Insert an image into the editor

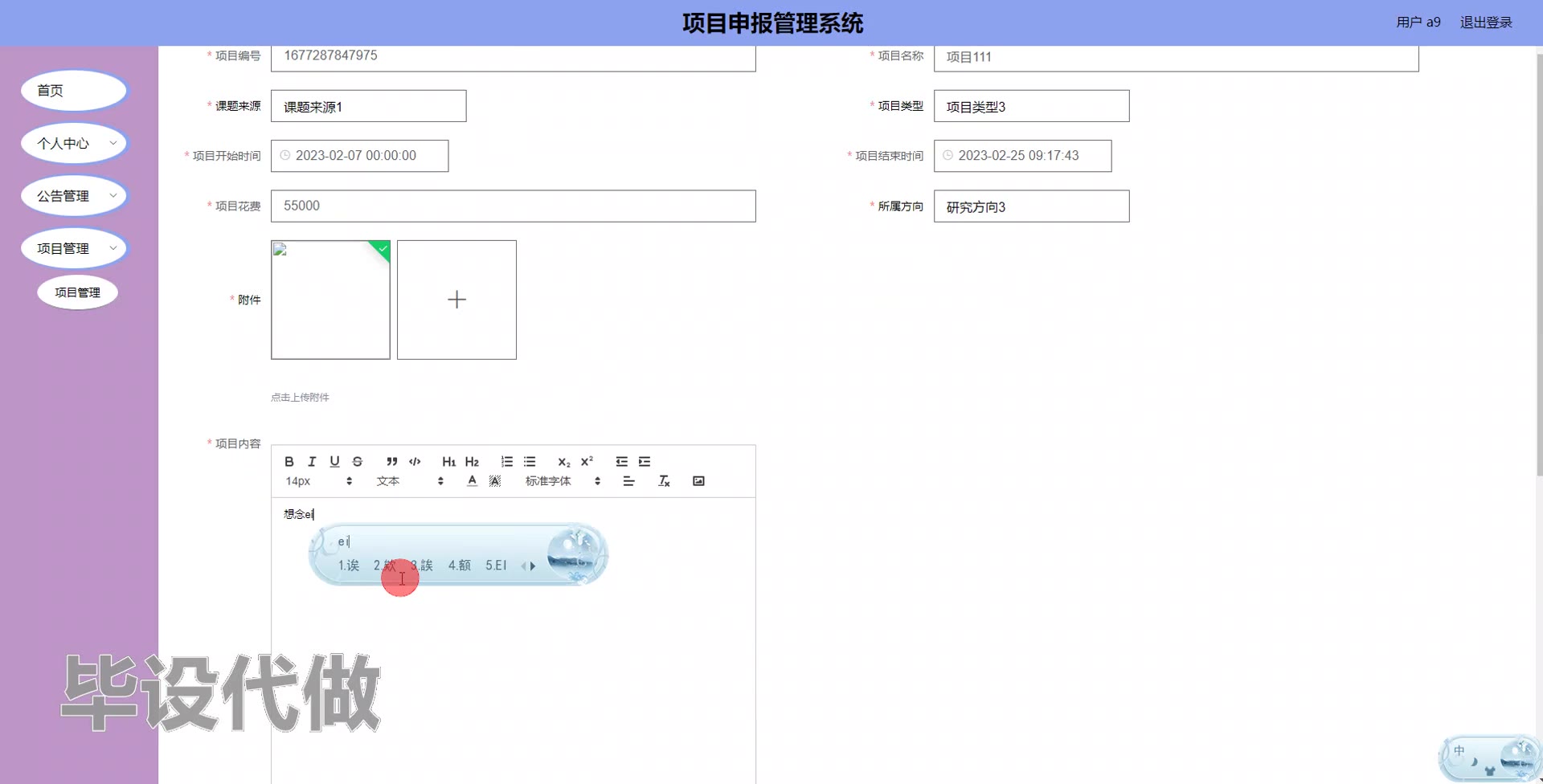[698, 481]
